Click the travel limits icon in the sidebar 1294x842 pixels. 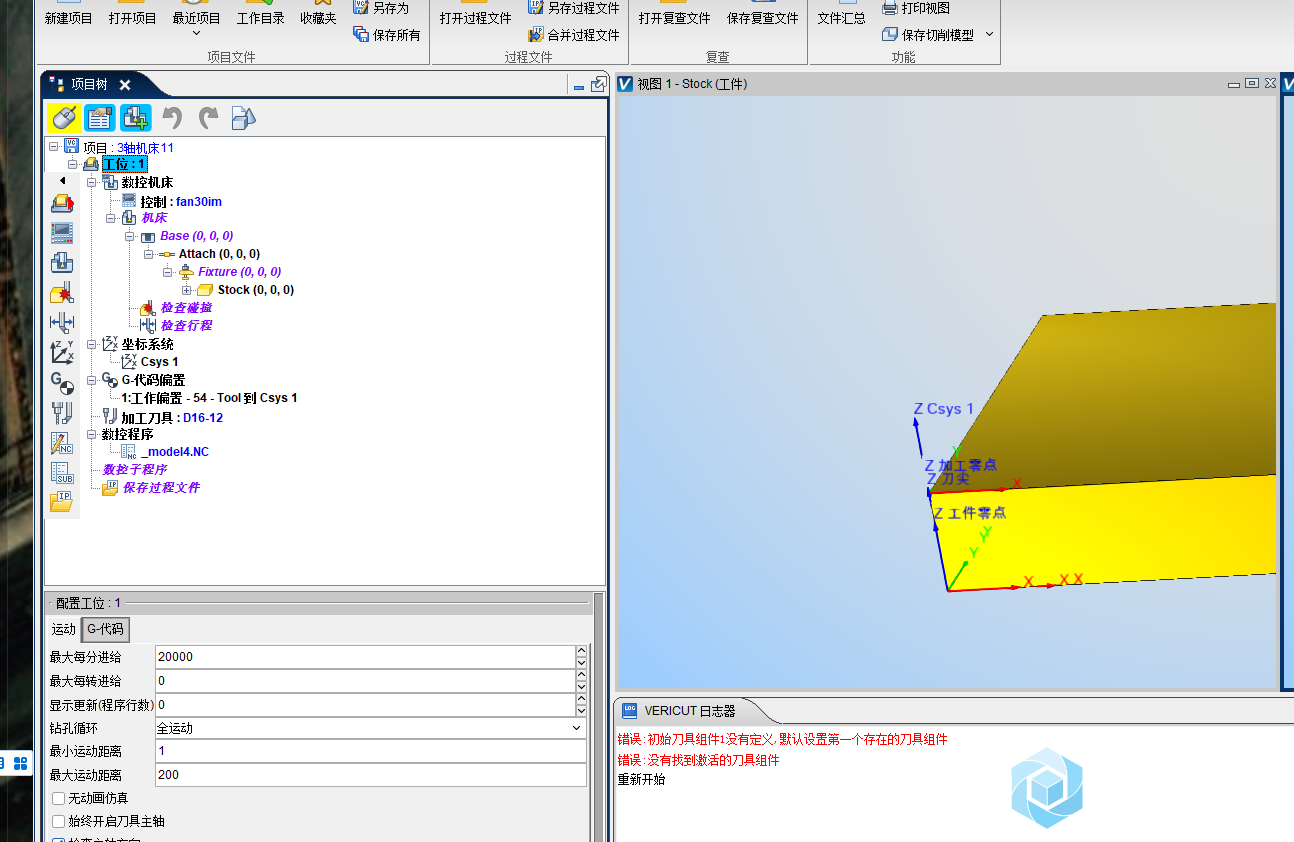62,322
